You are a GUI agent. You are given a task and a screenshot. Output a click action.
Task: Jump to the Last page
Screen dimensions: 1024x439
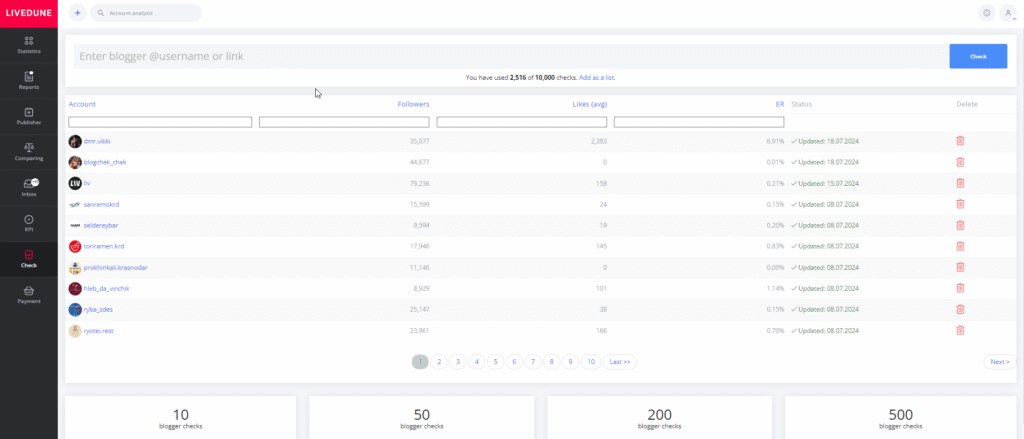(619, 362)
